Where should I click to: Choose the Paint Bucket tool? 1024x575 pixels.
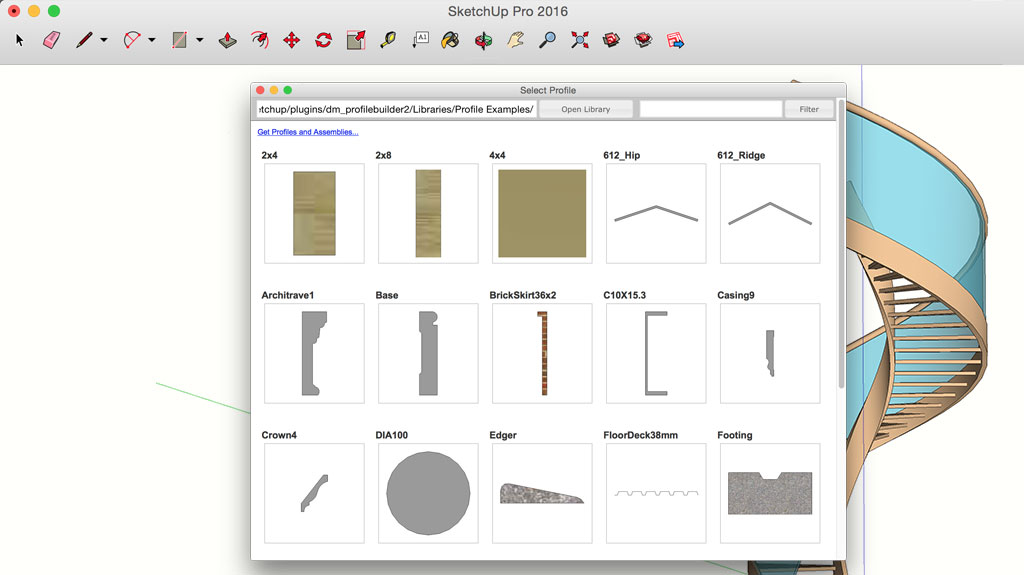[450, 41]
